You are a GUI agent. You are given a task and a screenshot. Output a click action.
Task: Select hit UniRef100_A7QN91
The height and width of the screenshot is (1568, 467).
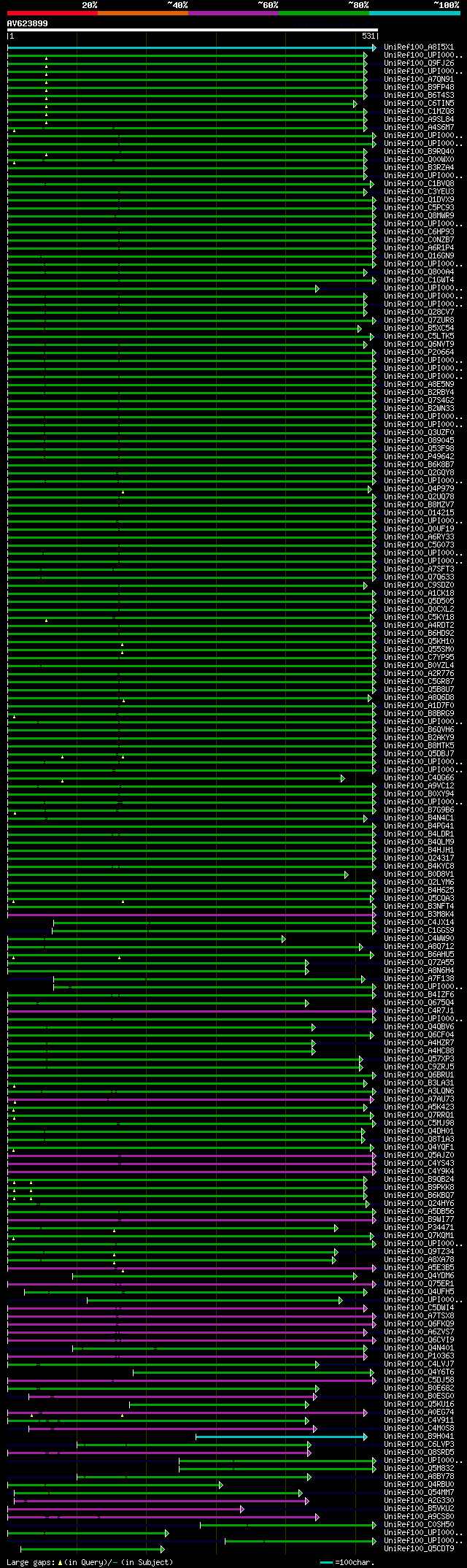[419, 80]
